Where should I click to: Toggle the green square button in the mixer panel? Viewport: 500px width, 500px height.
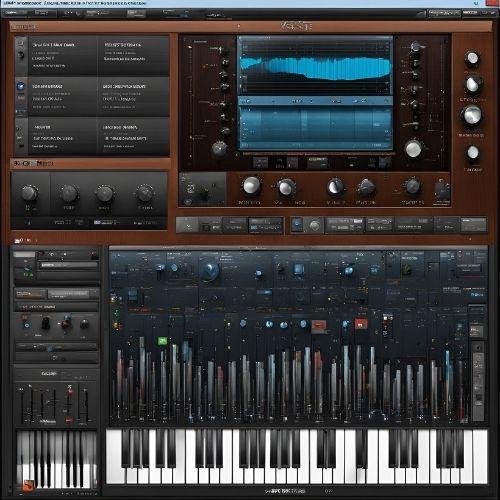click(162, 341)
